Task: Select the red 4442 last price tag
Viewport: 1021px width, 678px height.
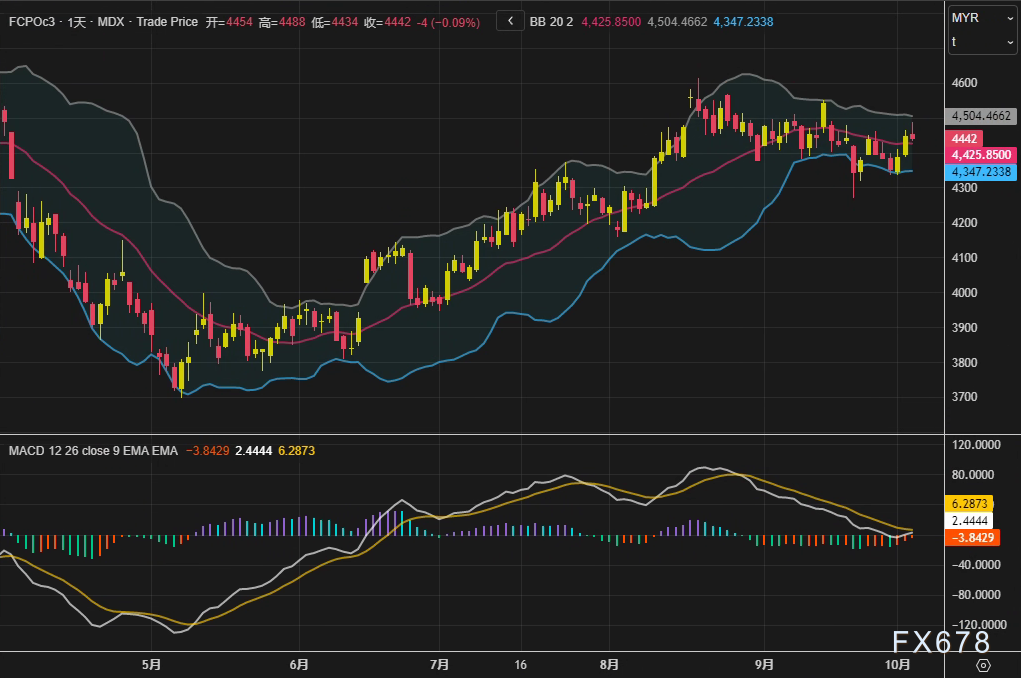Action: coord(965,139)
